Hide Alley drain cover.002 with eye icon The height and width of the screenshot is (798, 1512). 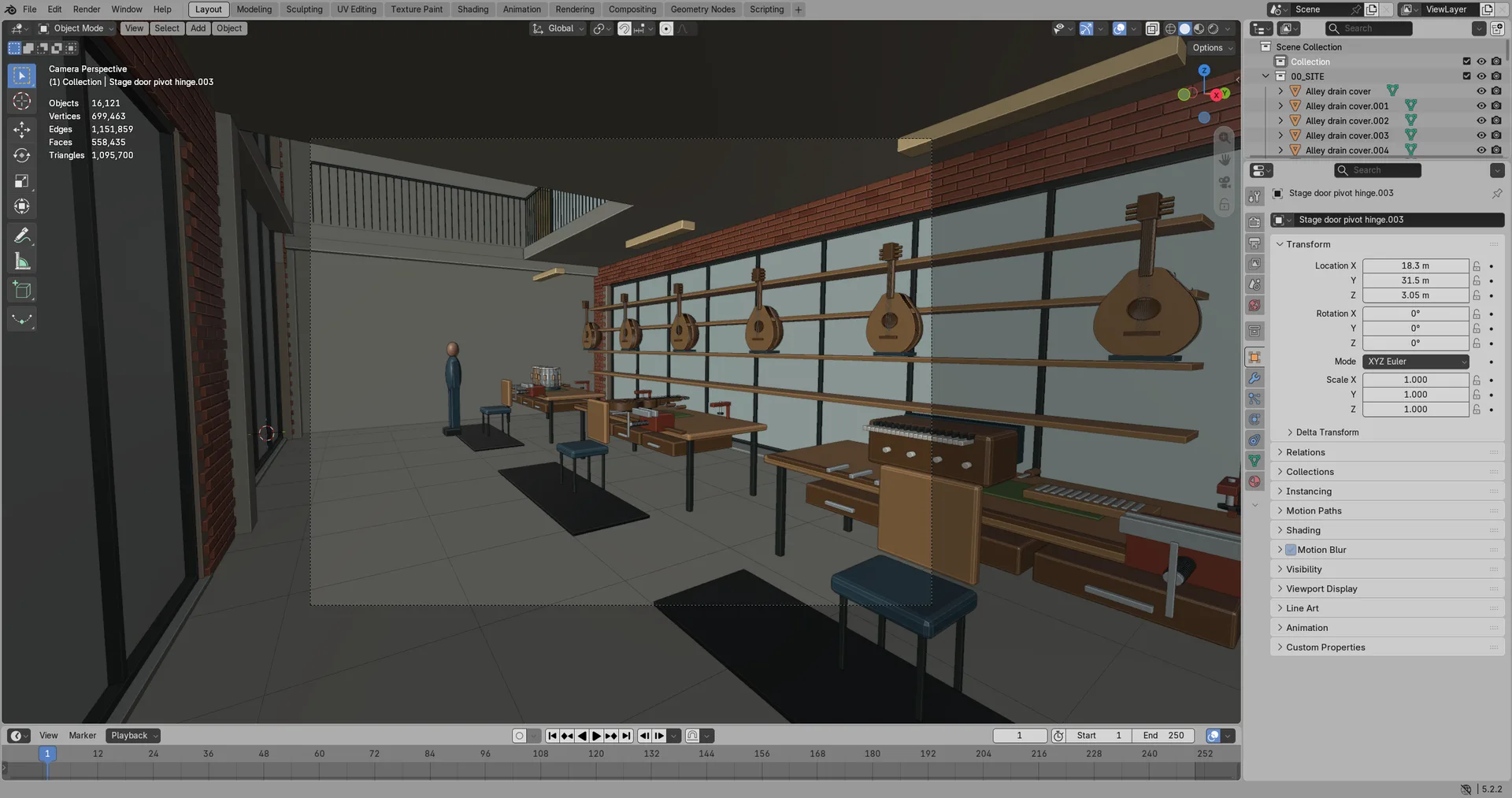click(1481, 121)
